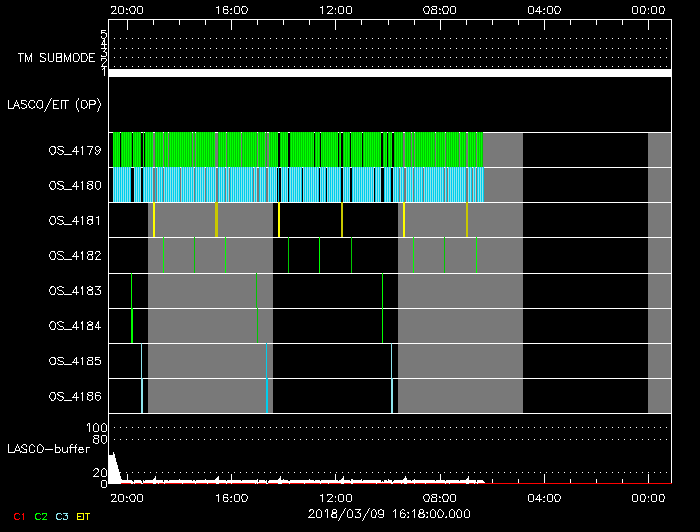Screen dimensions: 700x532
Task: Click the OS_4182 row label
Action: [x=75, y=255]
